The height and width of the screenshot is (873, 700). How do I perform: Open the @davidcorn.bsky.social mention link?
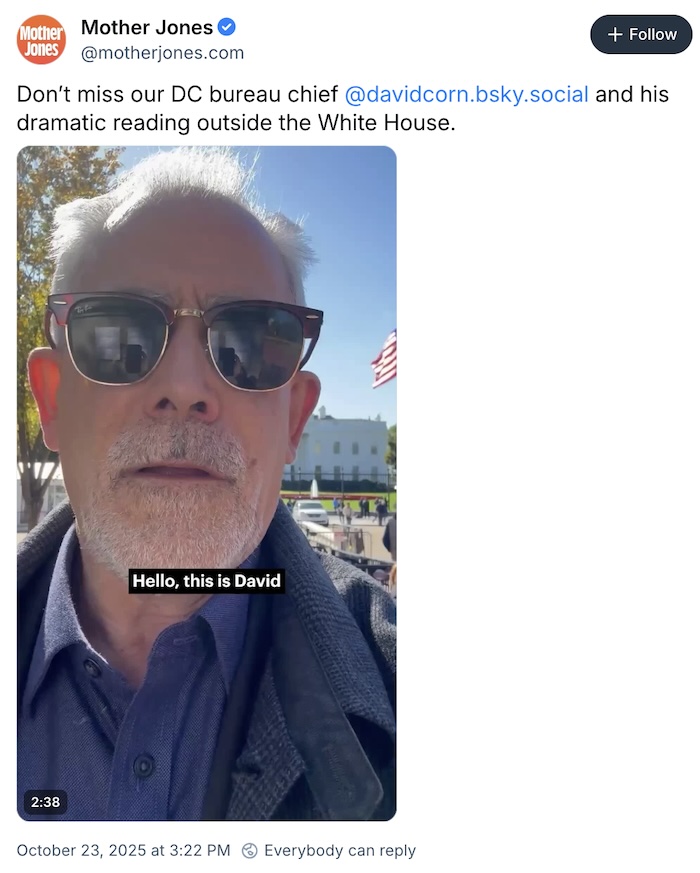466,94
